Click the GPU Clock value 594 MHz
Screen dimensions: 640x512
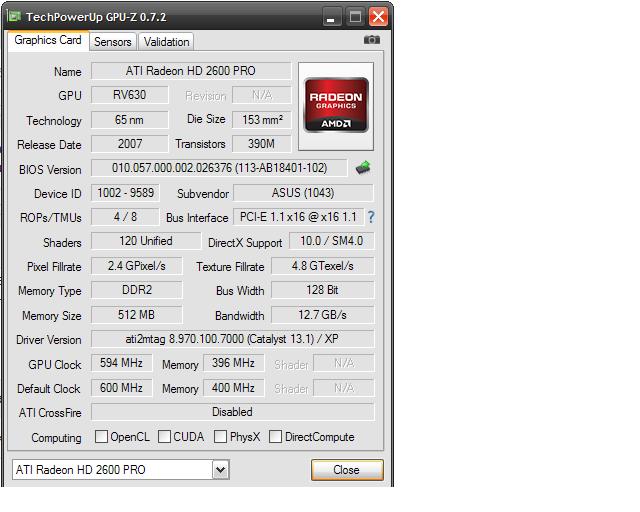(121, 363)
